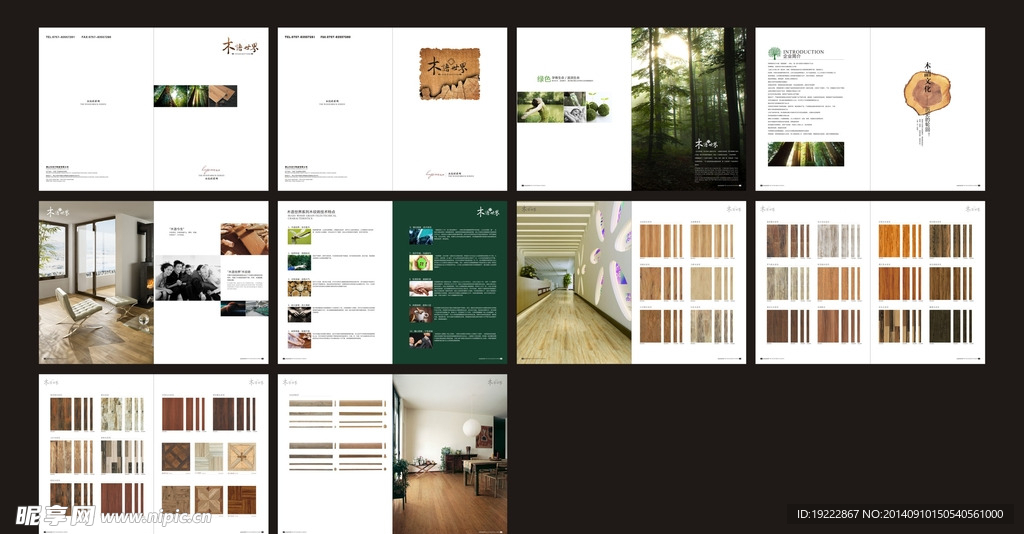Open the corridor with oval wall cutouts photo
This screenshot has height=534, width=1024.
click(x=574, y=282)
